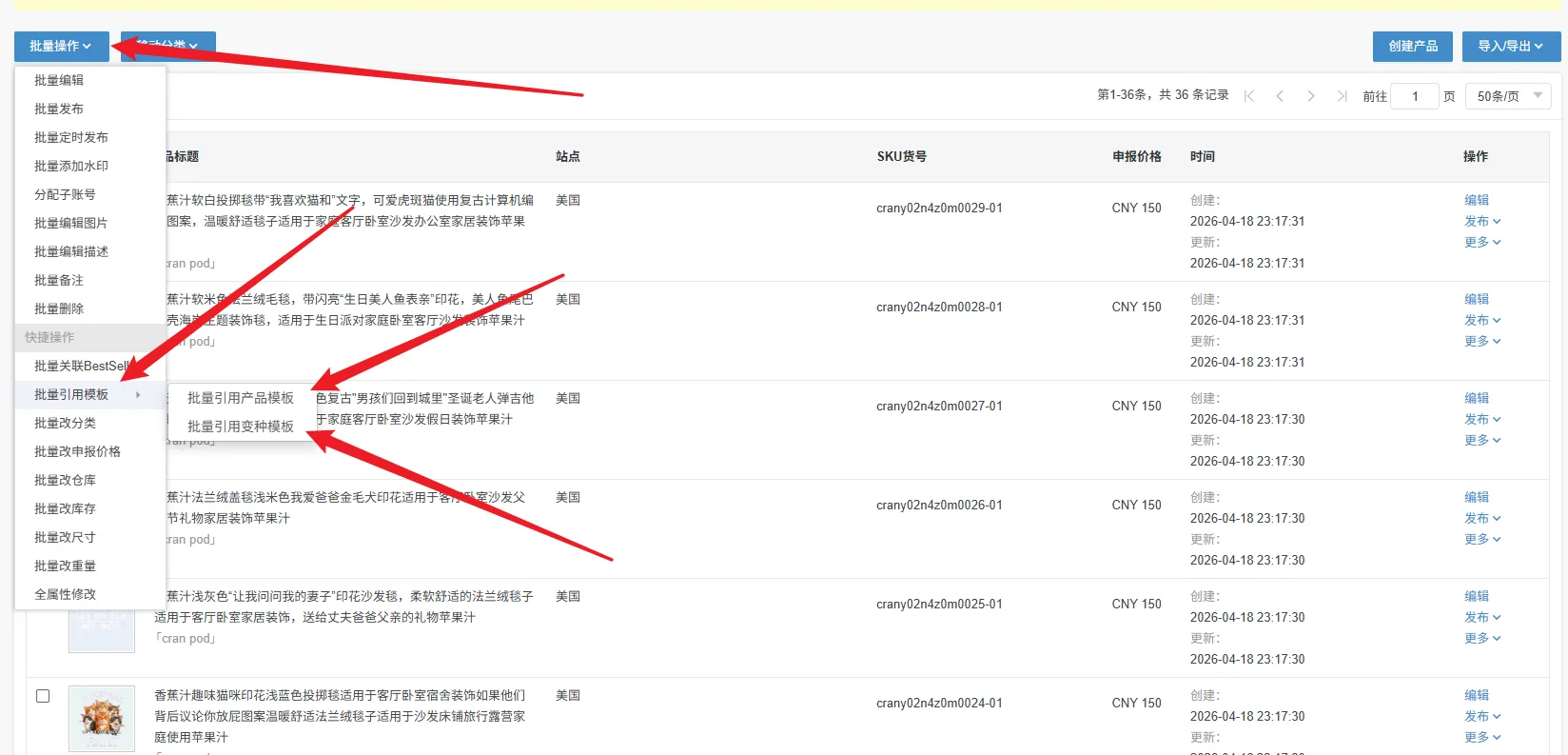This screenshot has height=755, width=1568.
Task: Expand 发布 options for first product row
Action: pos(1482,221)
